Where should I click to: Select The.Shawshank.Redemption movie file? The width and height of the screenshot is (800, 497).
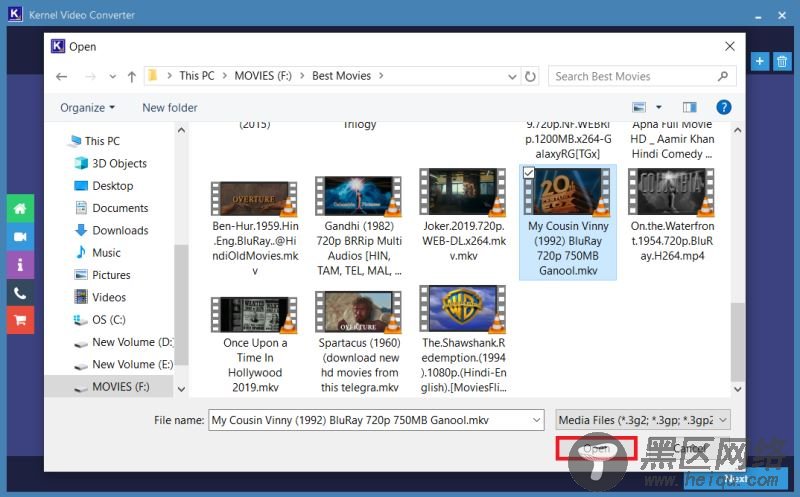coord(463,339)
